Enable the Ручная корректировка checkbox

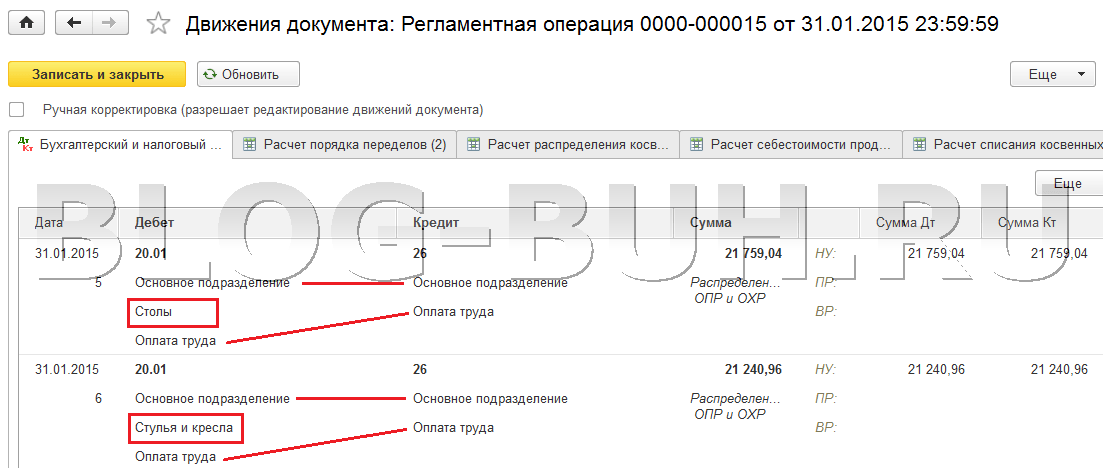coord(17,110)
